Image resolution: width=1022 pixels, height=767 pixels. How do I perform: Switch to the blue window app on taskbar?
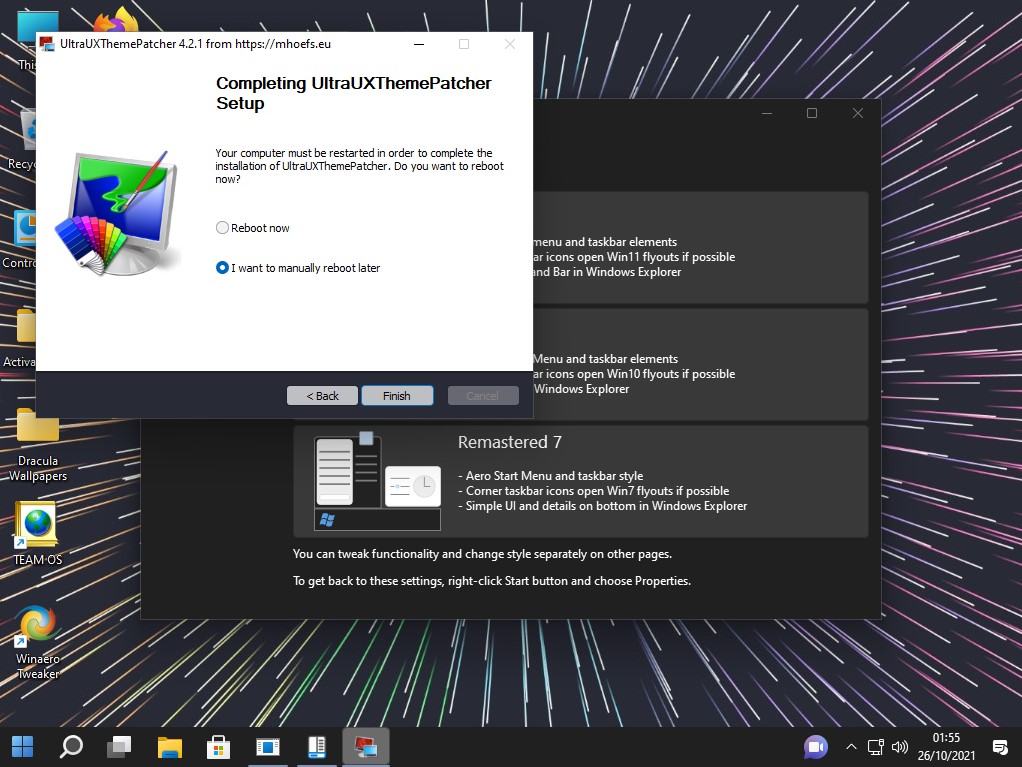(268, 747)
